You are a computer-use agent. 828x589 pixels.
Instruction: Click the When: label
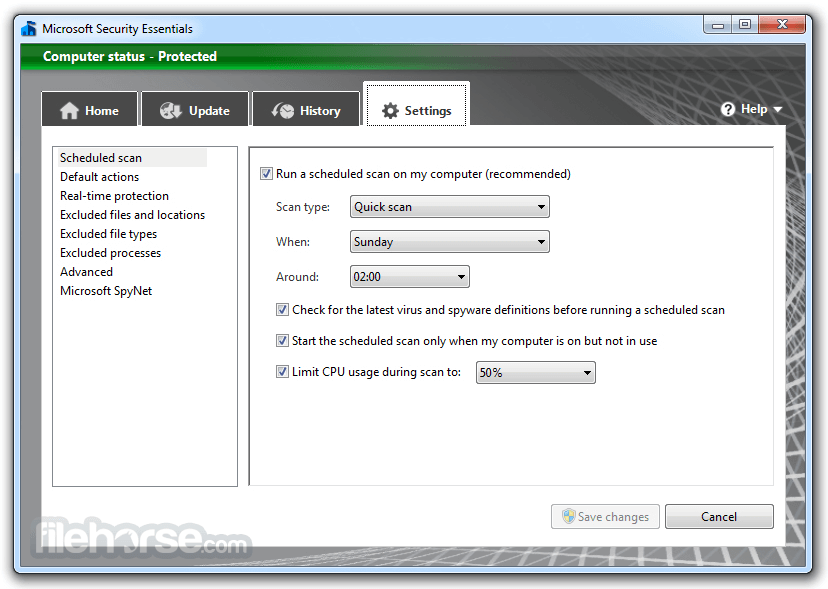click(x=293, y=242)
